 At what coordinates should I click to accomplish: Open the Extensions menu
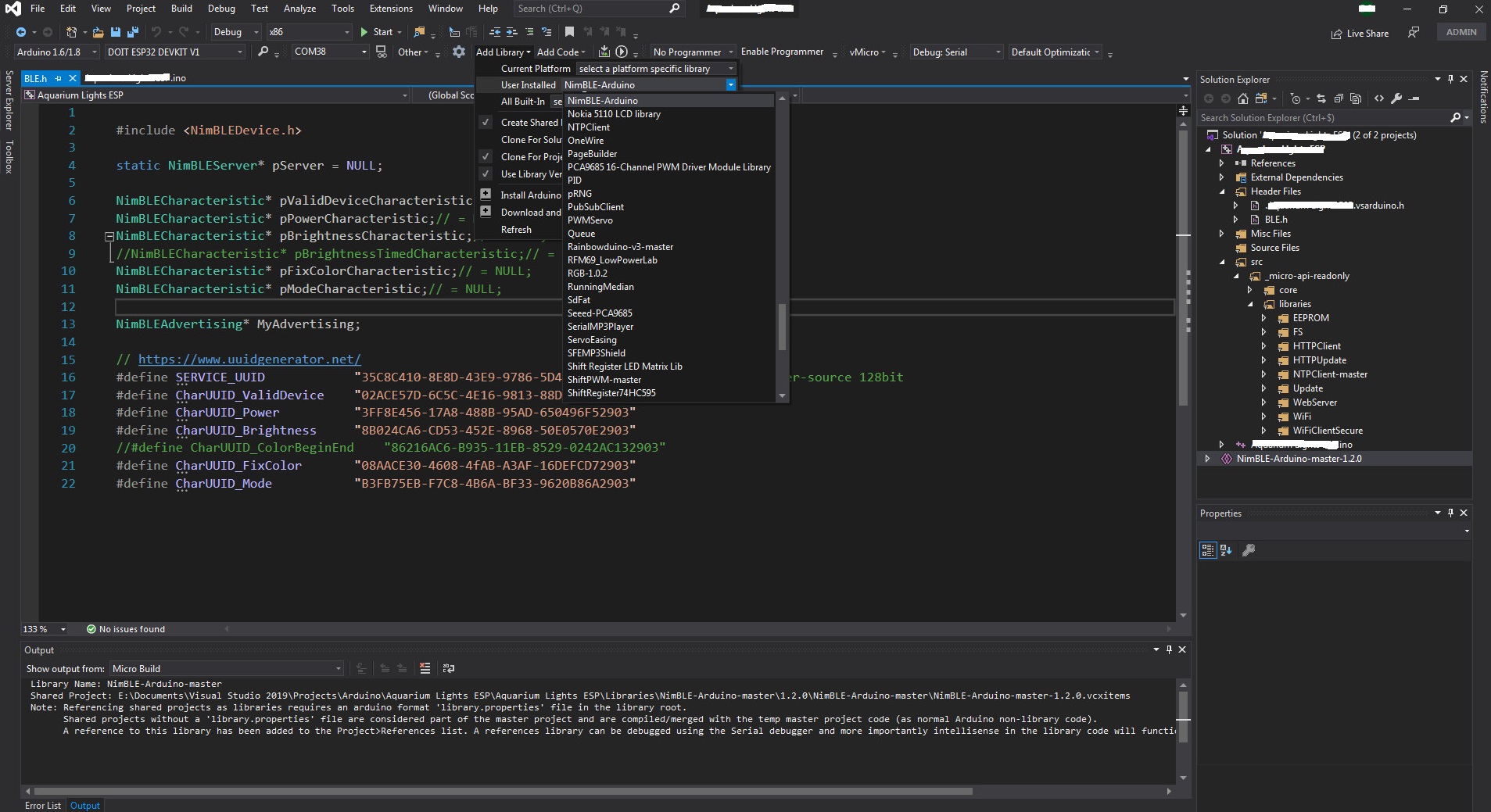click(391, 9)
